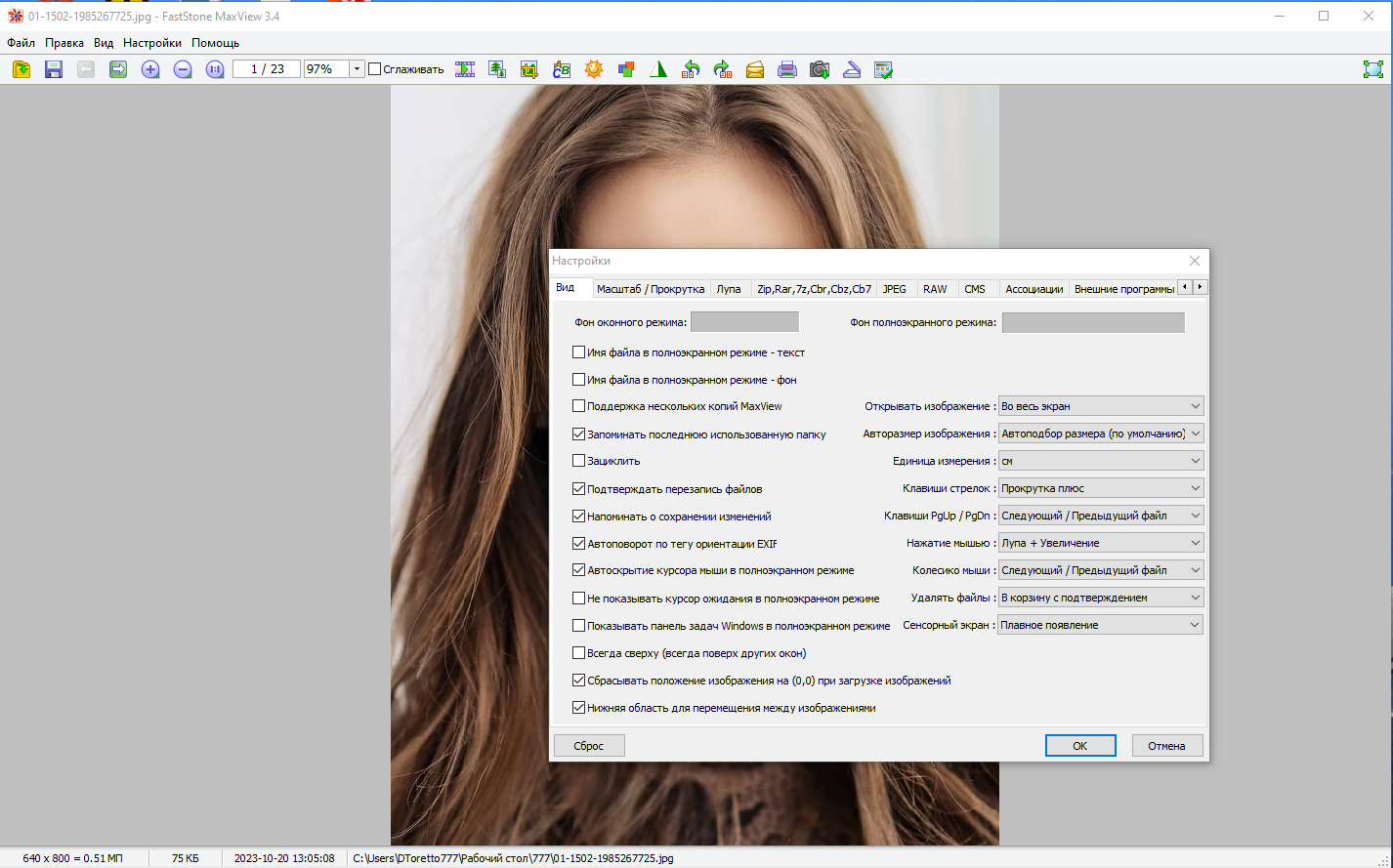
Task: Uncheck Автоповорот по тегу ориентации EXIF
Action: pyautogui.click(x=579, y=543)
